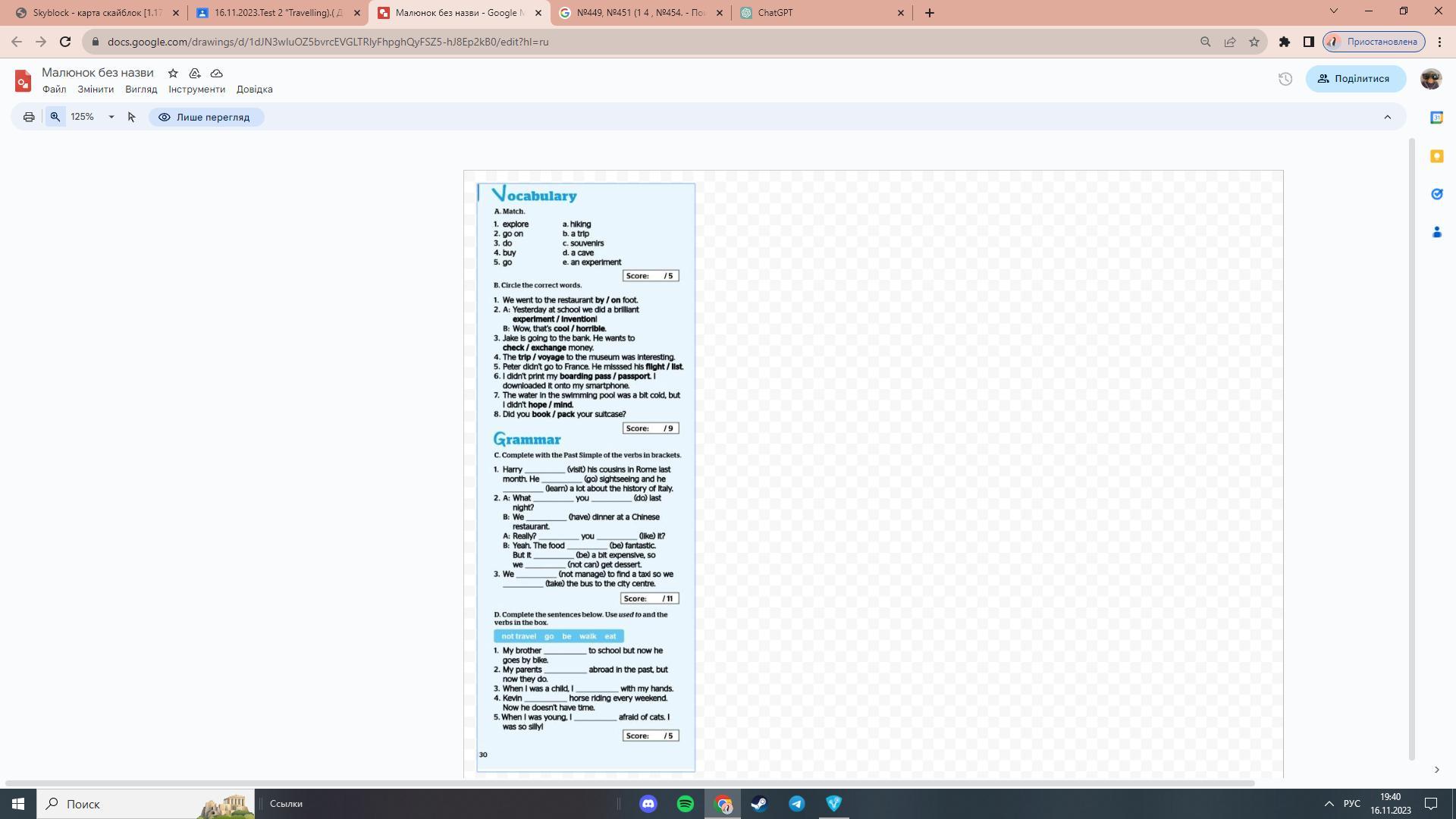Open Google Keep side panel icon
Screen dimensions: 1456x819
pos(1436,156)
